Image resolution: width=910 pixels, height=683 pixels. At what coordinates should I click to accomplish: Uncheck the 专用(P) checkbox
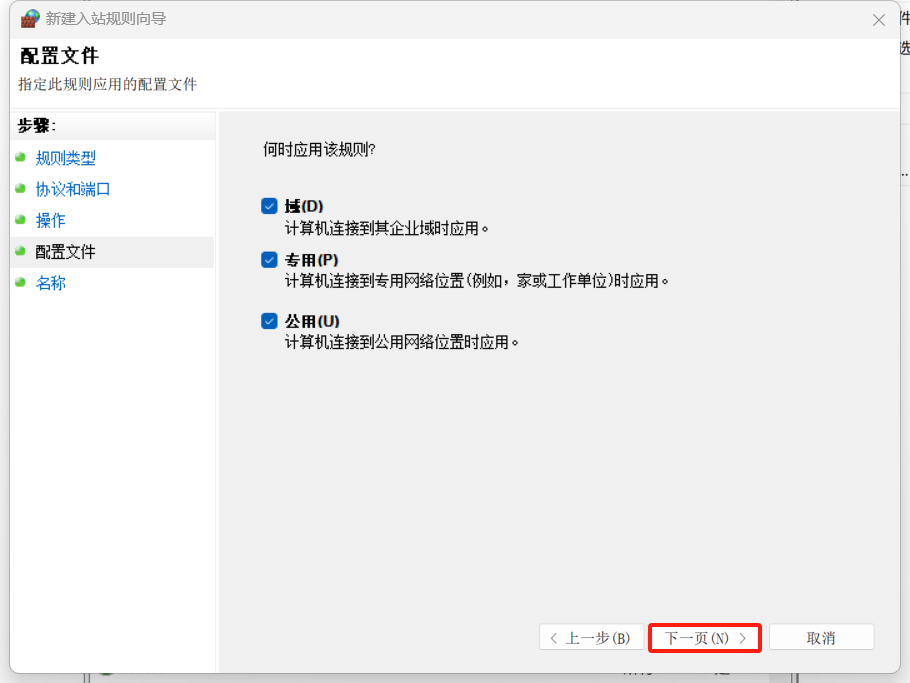(269, 259)
